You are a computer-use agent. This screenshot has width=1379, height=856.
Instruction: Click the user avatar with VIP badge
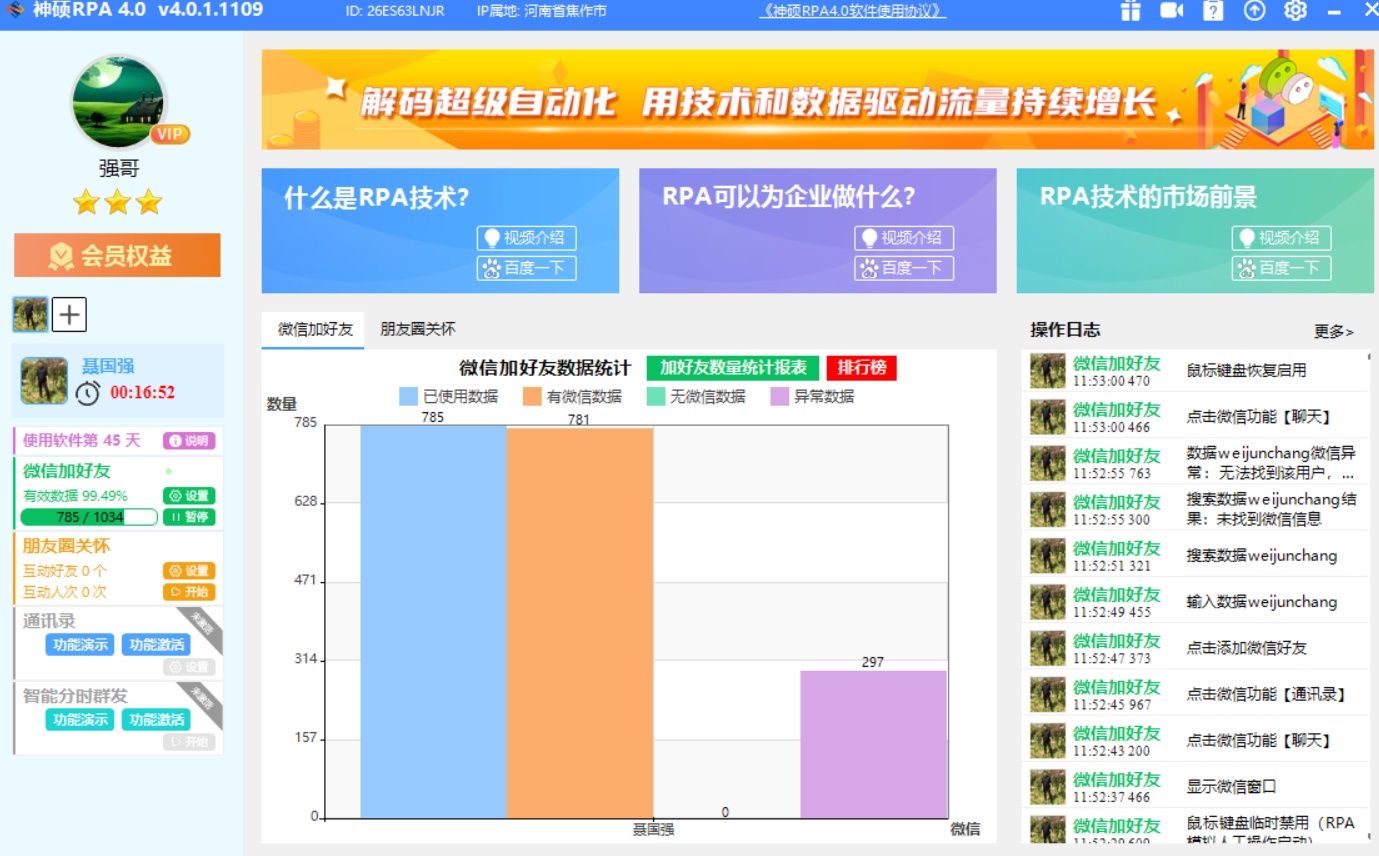[119, 102]
